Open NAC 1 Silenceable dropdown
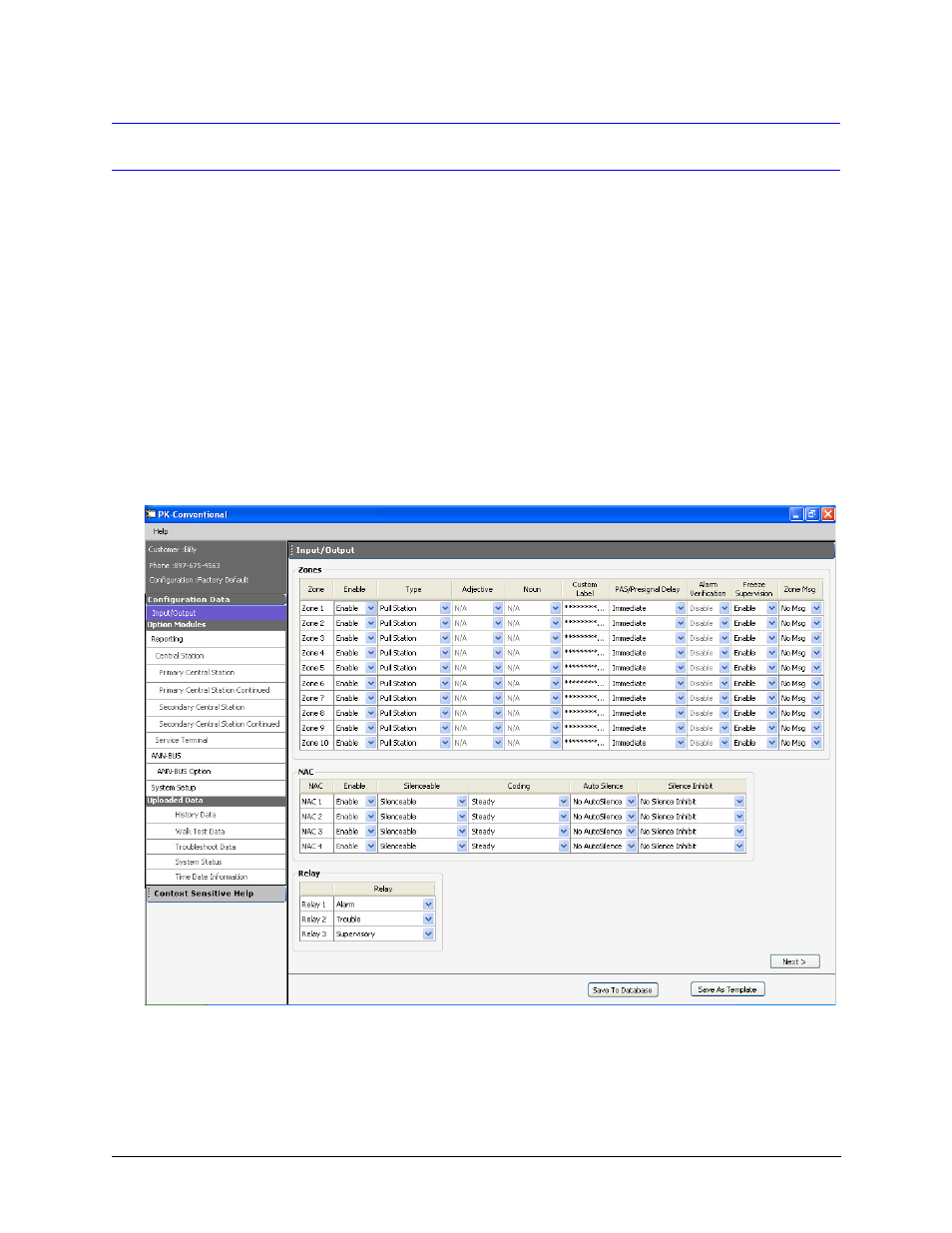Viewport: 952px width, 1233px height. pyautogui.click(x=462, y=802)
